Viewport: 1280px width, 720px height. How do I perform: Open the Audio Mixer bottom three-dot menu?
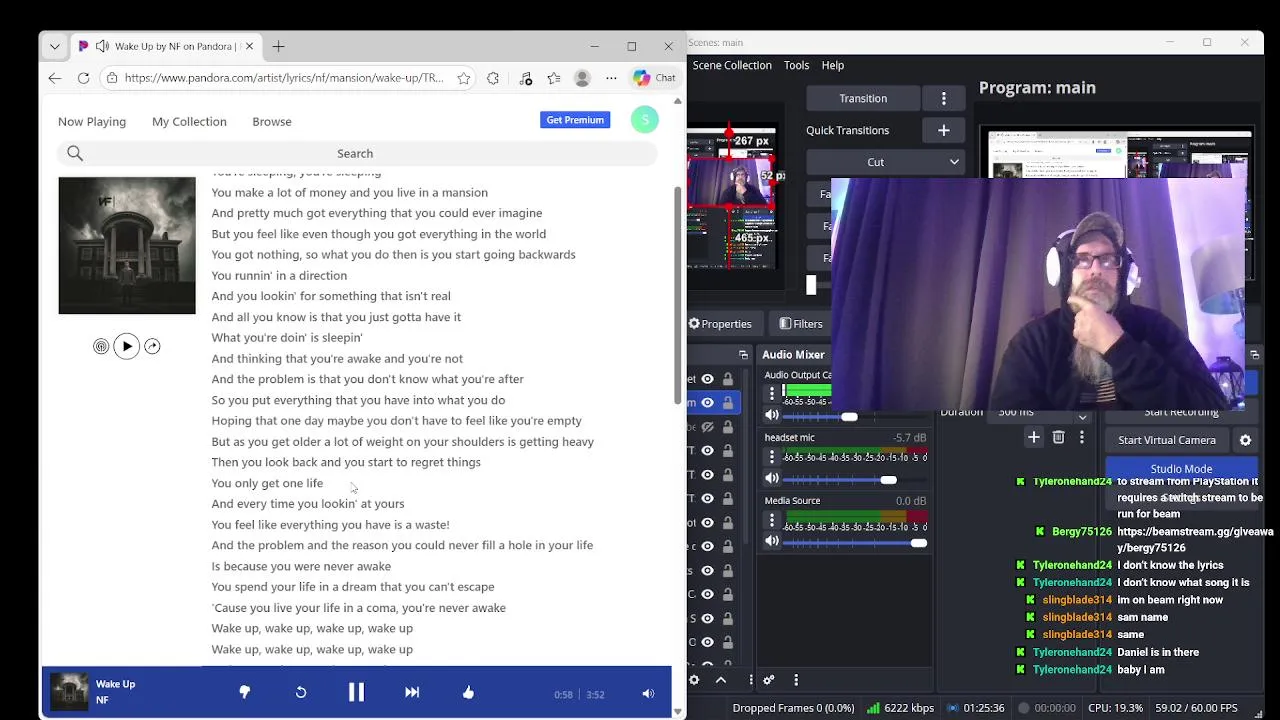tap(796, 680)
